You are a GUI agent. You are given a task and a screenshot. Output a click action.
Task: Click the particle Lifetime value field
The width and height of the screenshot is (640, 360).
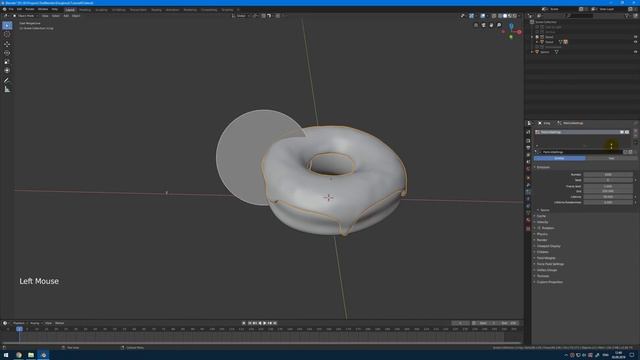coord(608,197)
